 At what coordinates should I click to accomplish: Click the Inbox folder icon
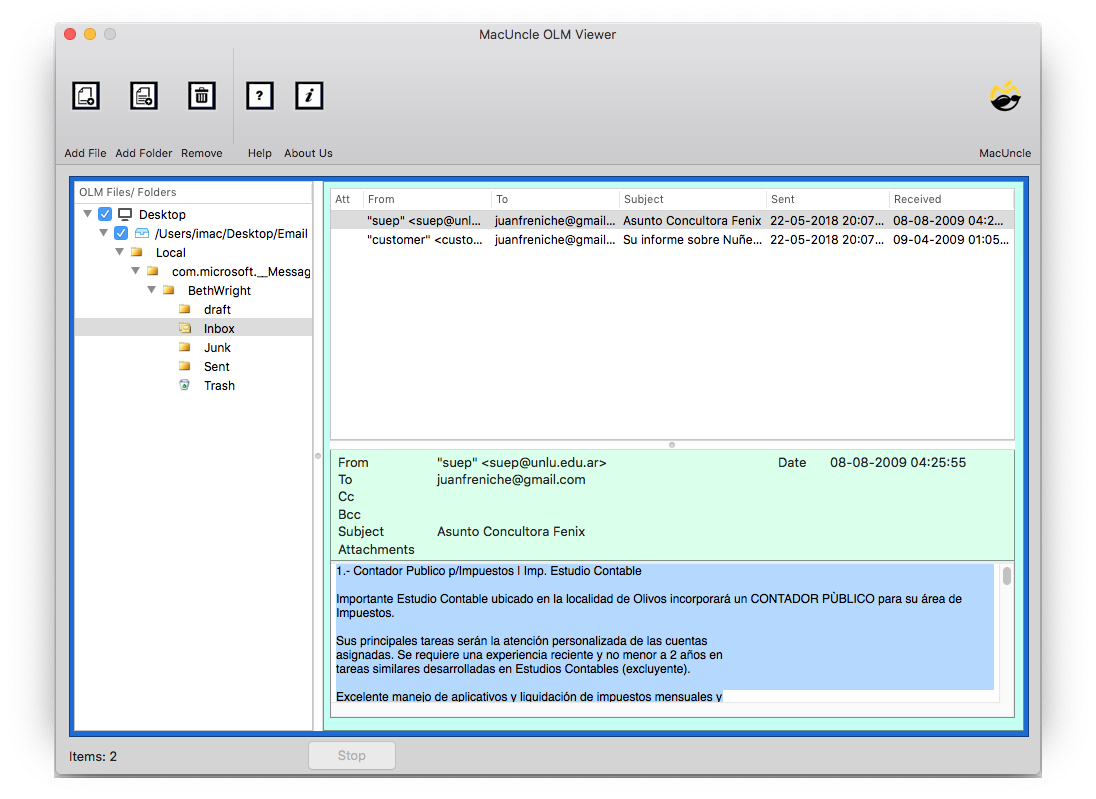click(185, 328)
